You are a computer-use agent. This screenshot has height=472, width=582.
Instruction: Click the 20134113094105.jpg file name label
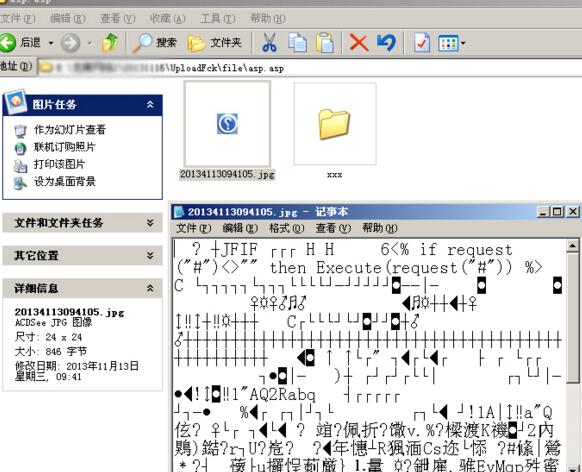tap(228, 174)
